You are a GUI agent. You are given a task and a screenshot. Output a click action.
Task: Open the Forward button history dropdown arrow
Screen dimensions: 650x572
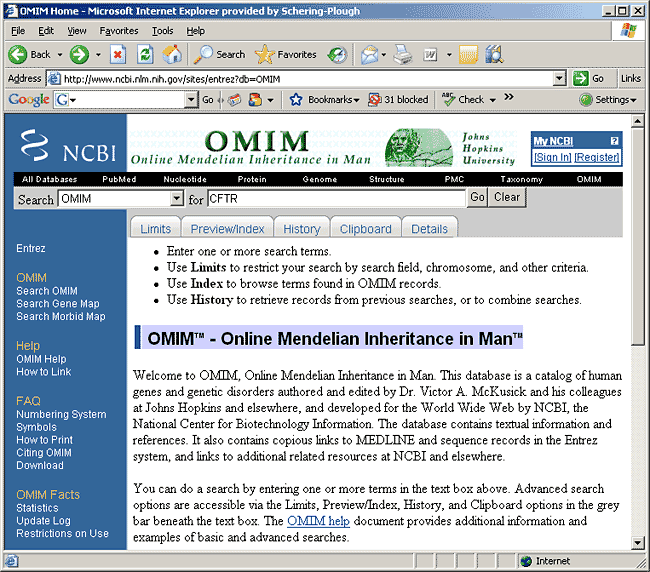click(x=99, y=54)
